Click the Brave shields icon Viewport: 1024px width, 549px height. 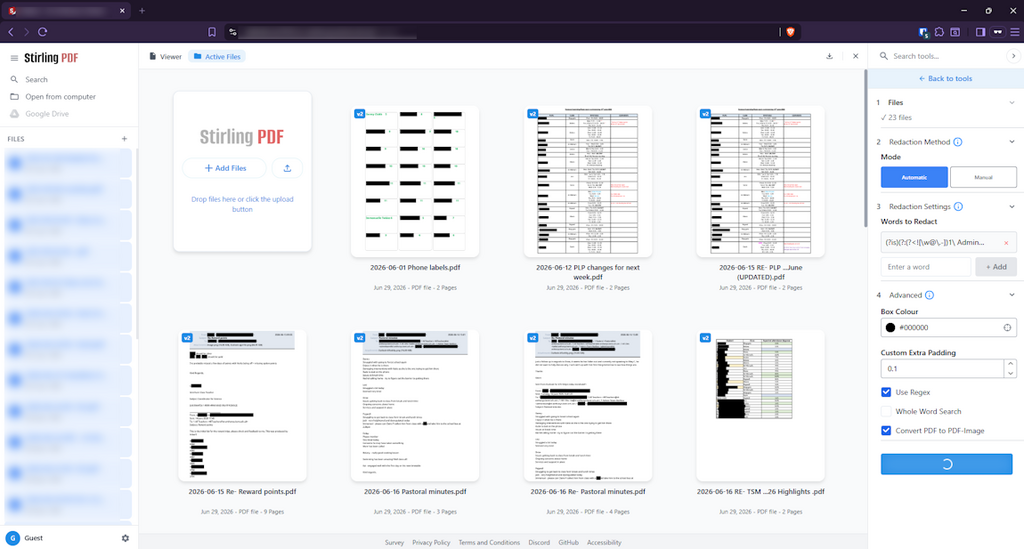(x=790, y=32)
